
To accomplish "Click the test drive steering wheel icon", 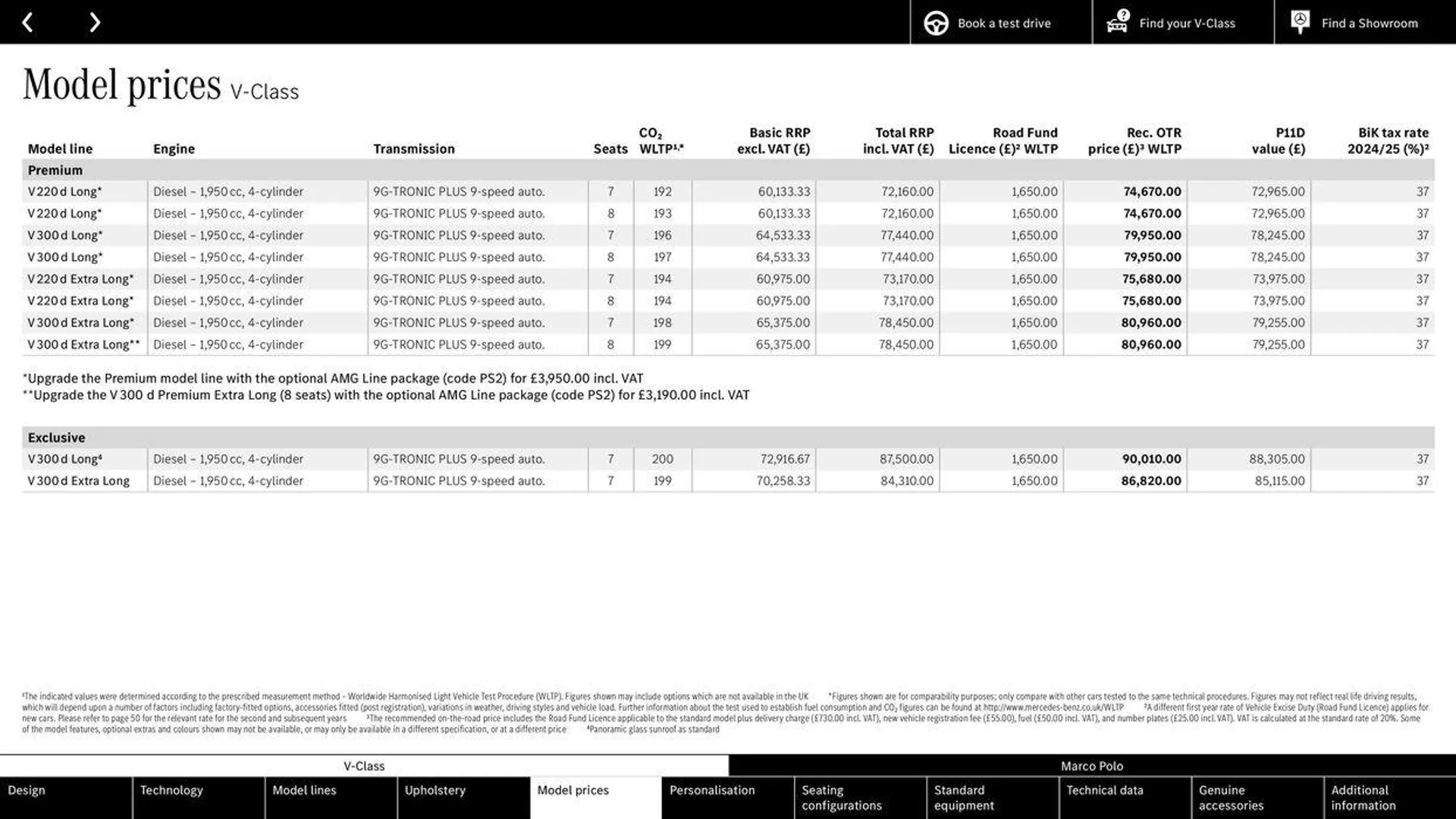I will (x=935, y=22).
